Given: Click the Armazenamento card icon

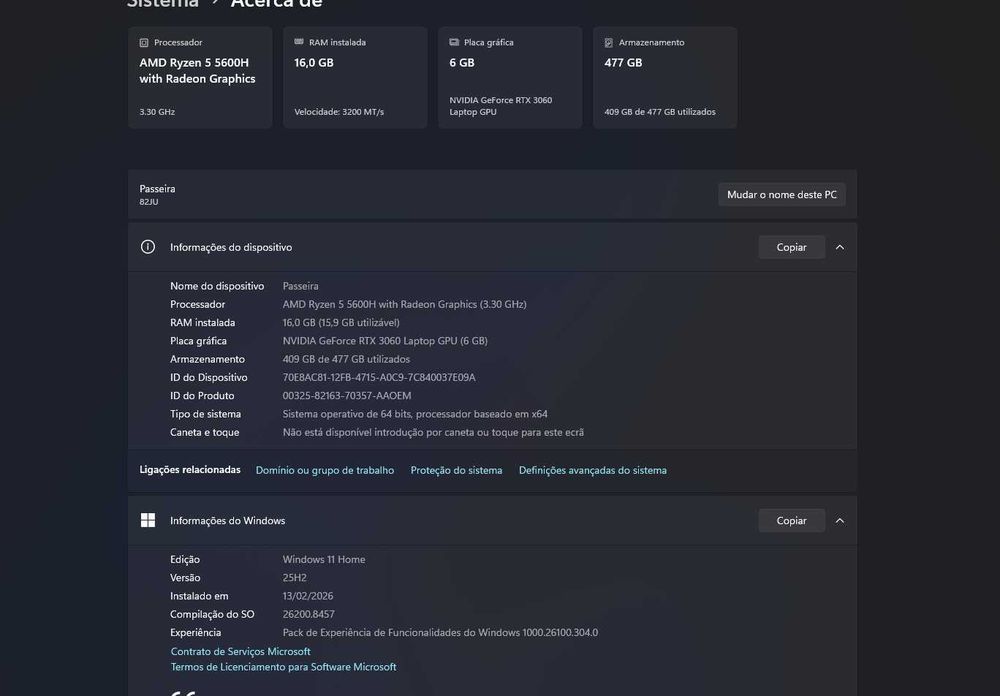Looking at the screenshot, I should [x=608, y=43].
